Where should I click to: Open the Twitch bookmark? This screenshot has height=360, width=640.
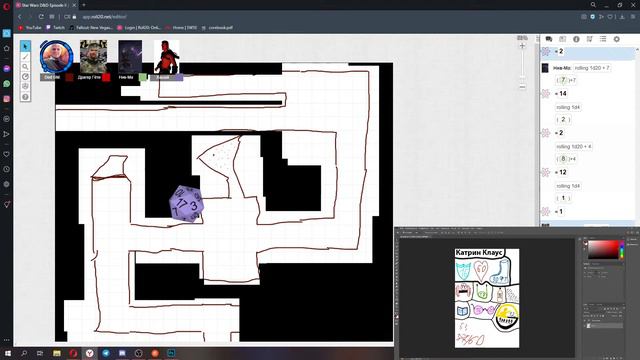click(56, 28)
